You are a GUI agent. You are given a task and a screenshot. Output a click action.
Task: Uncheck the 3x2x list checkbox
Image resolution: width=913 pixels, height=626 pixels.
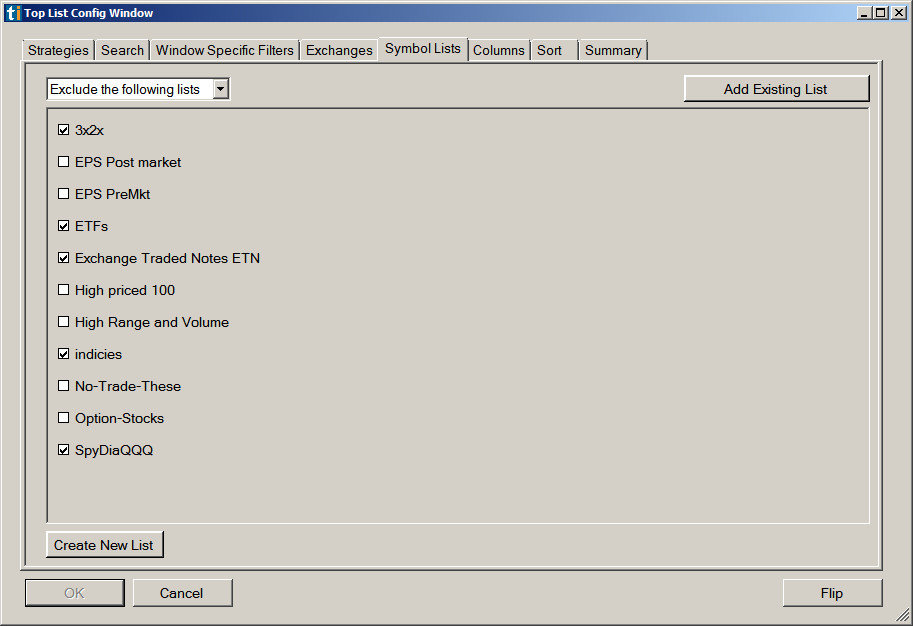pyautogui.click(x=63, y=130)
